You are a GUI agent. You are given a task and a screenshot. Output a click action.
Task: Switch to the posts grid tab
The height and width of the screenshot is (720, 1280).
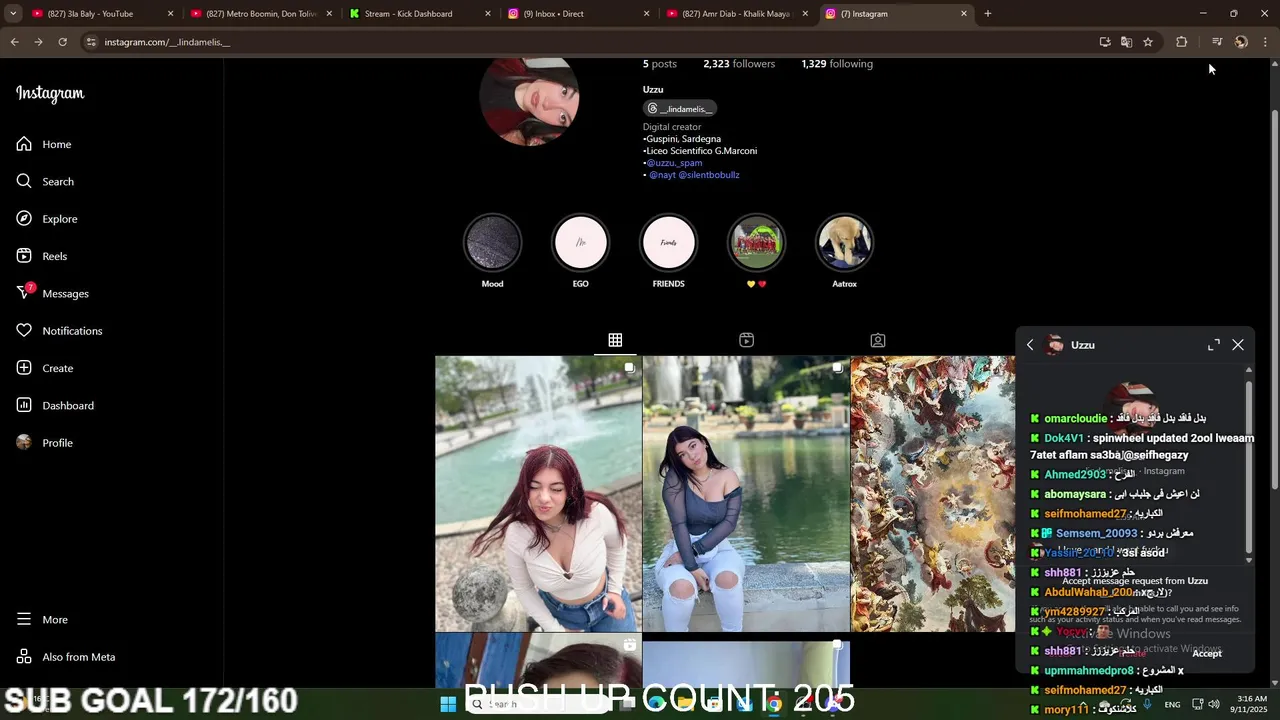(615, 340)
